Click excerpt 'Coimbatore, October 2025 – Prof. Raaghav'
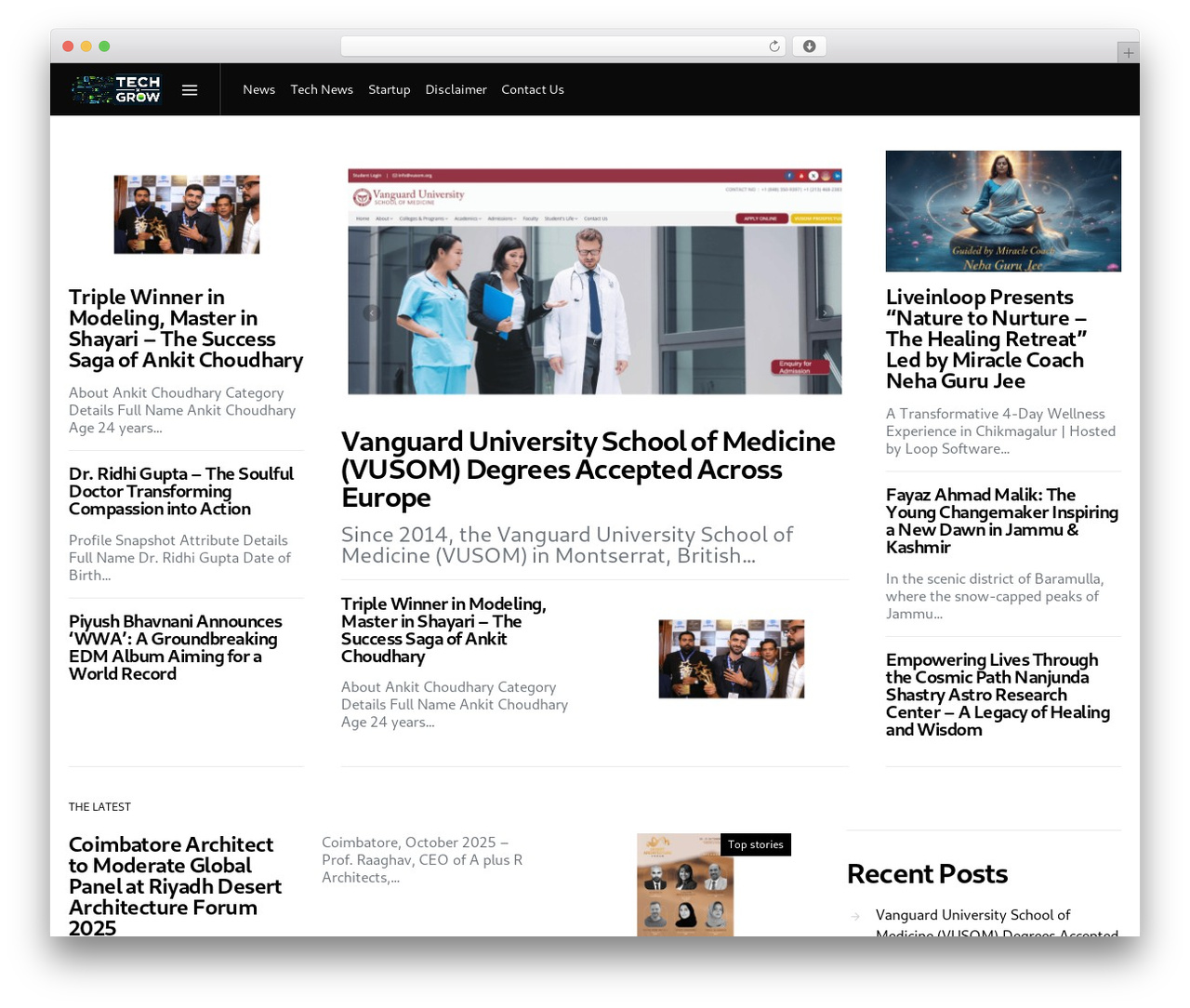This screenshot has width=1190, height=1008. pyautogui.click(x=422, y=860)
